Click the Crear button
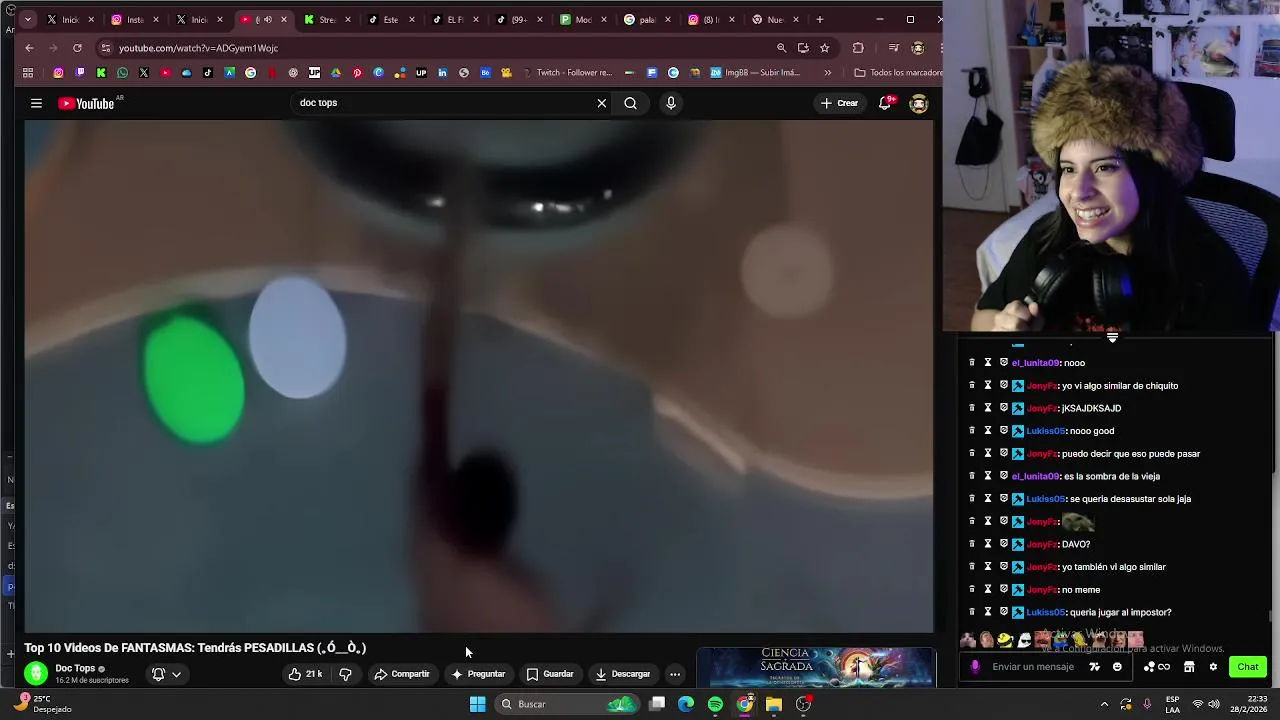 pyautogui.click(x=839, y=103)
